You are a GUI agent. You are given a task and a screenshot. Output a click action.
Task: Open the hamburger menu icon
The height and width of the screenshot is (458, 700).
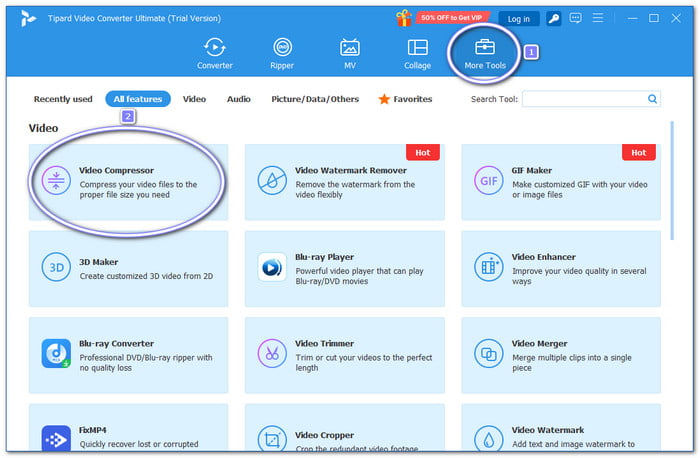click(598, 18)
